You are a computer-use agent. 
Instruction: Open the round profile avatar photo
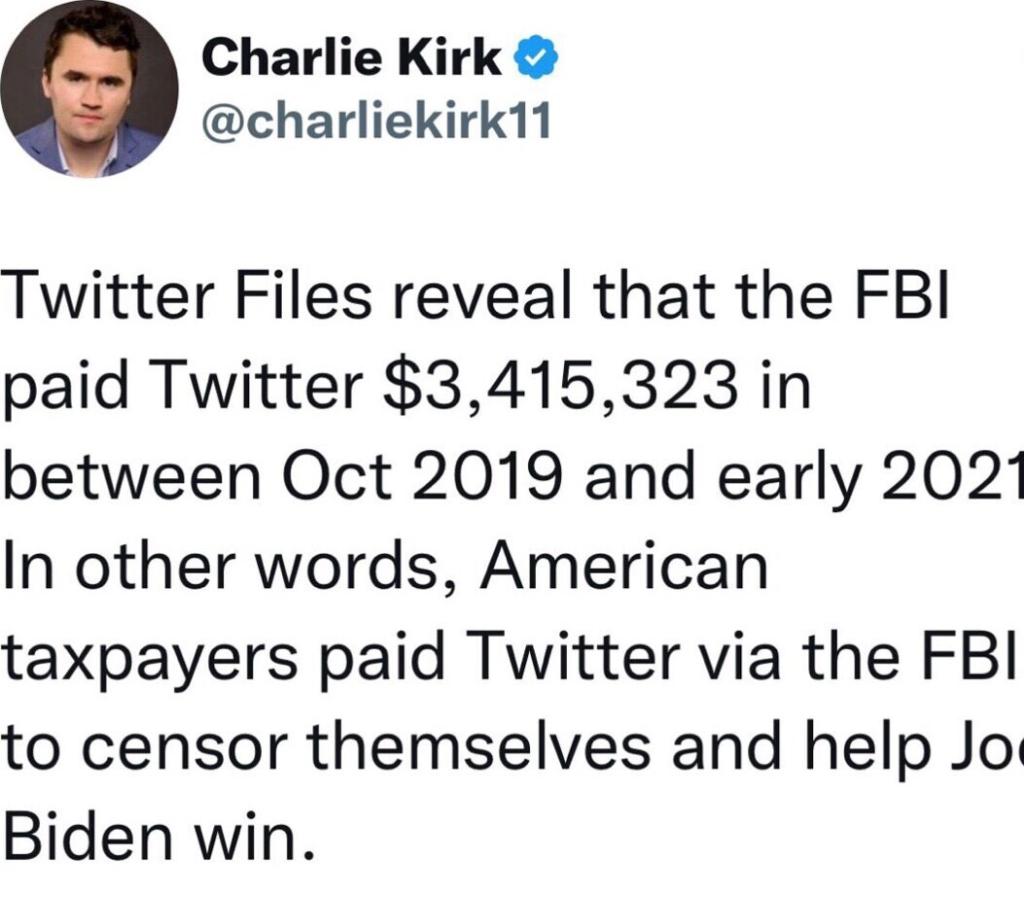[x=90, y=89]
